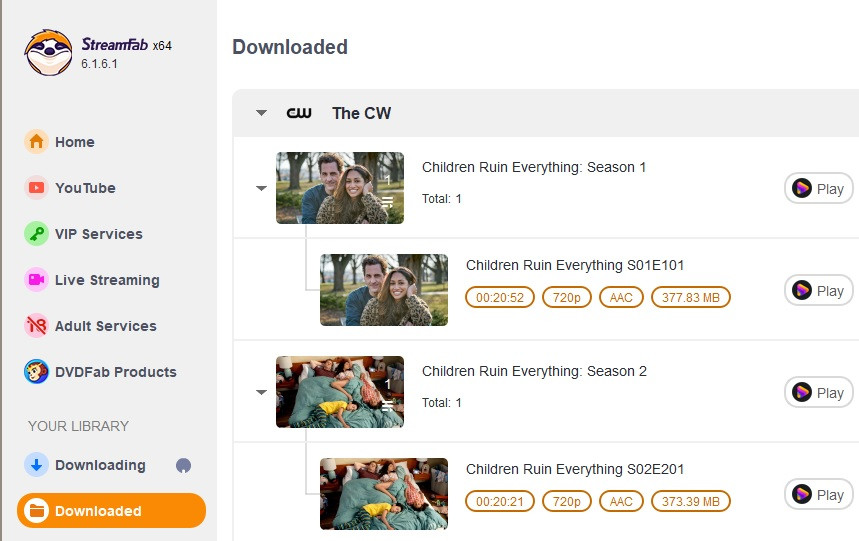Click the YouTube play icon in sidebar
Viewport: 859px width, 541px height.
click(x=37, y=188)
